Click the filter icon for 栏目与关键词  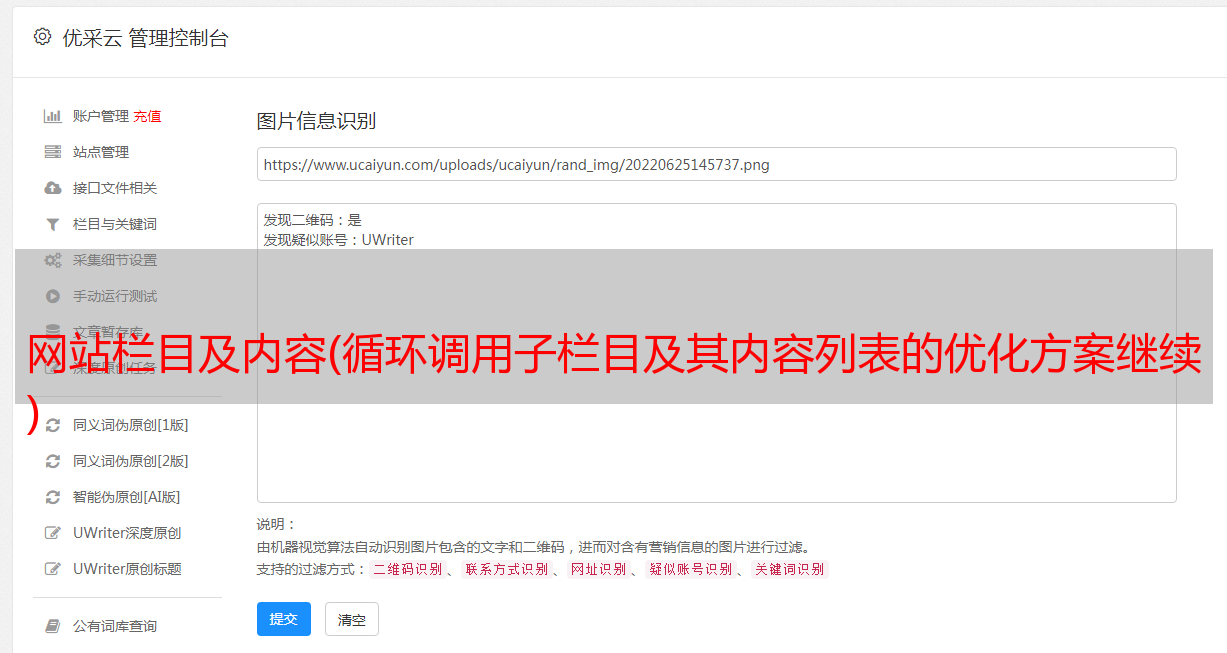[53, 224]
